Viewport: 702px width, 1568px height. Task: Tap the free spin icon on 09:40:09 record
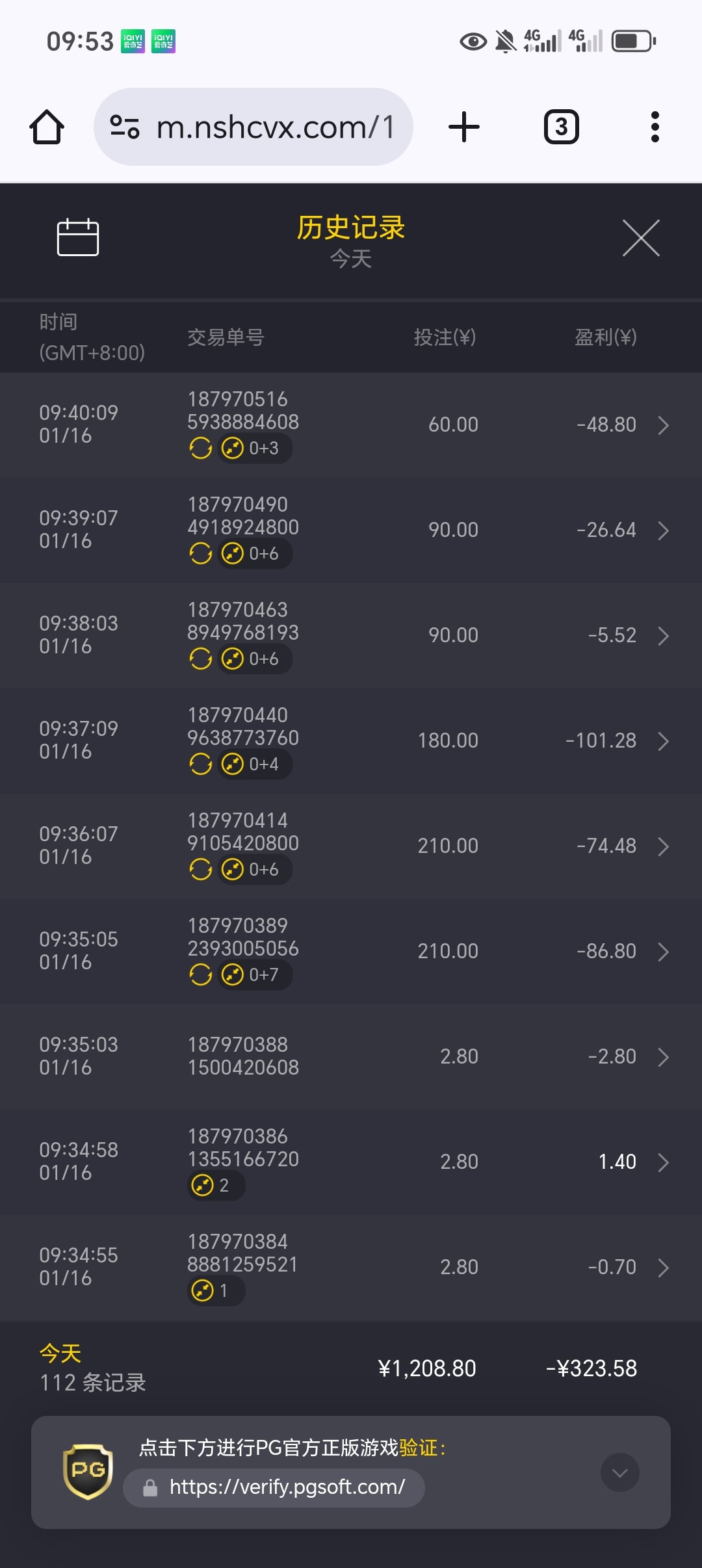[201, 448]
